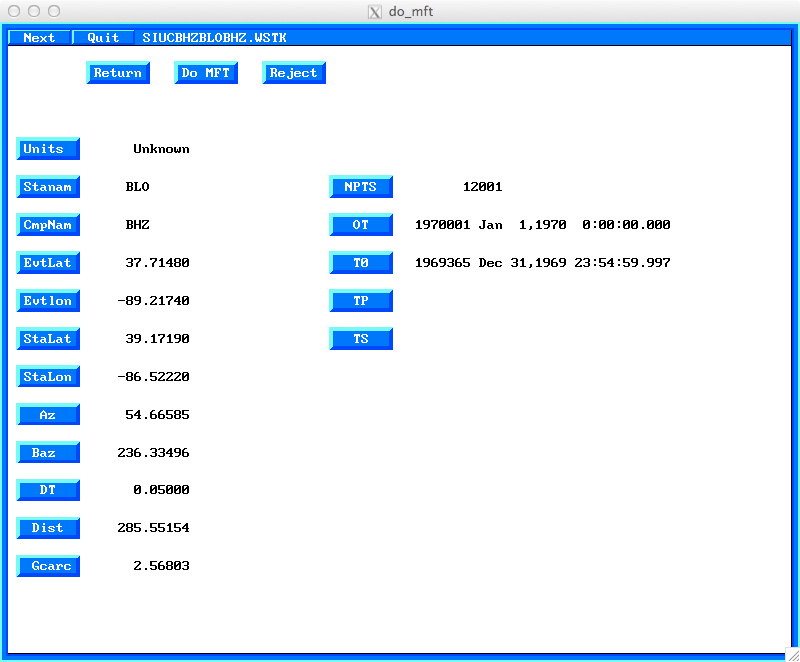Click the StaLon value -86.52220
Image resolution: width=800 pixels, height=662 pixels.
click(153, 377)
